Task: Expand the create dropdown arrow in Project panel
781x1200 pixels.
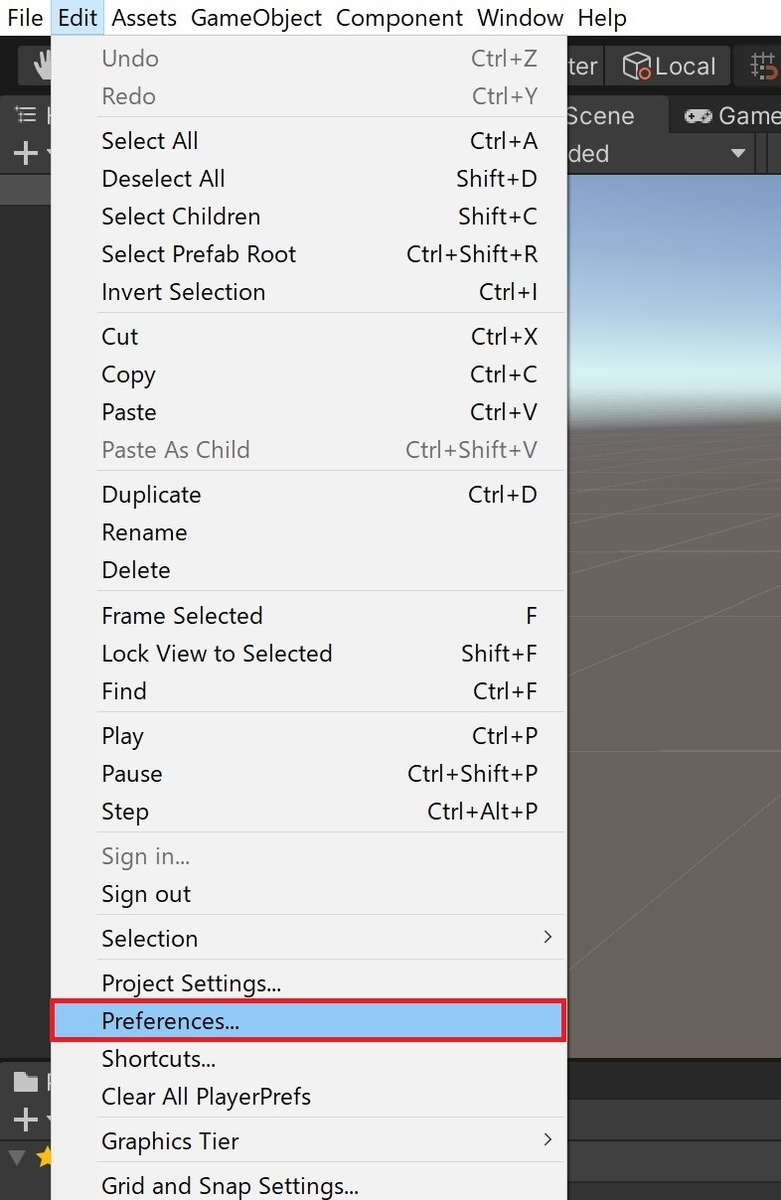Action: pos(48,1118)
